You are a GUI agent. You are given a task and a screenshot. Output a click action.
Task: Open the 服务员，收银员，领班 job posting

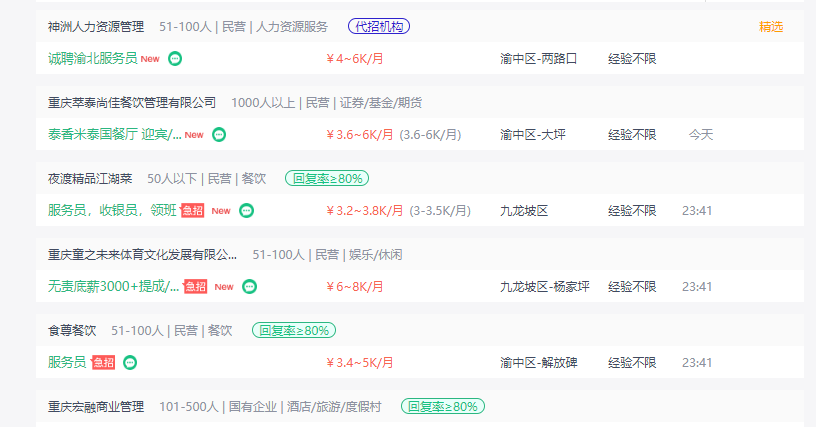pyautogui.click(x=112, y=211)
